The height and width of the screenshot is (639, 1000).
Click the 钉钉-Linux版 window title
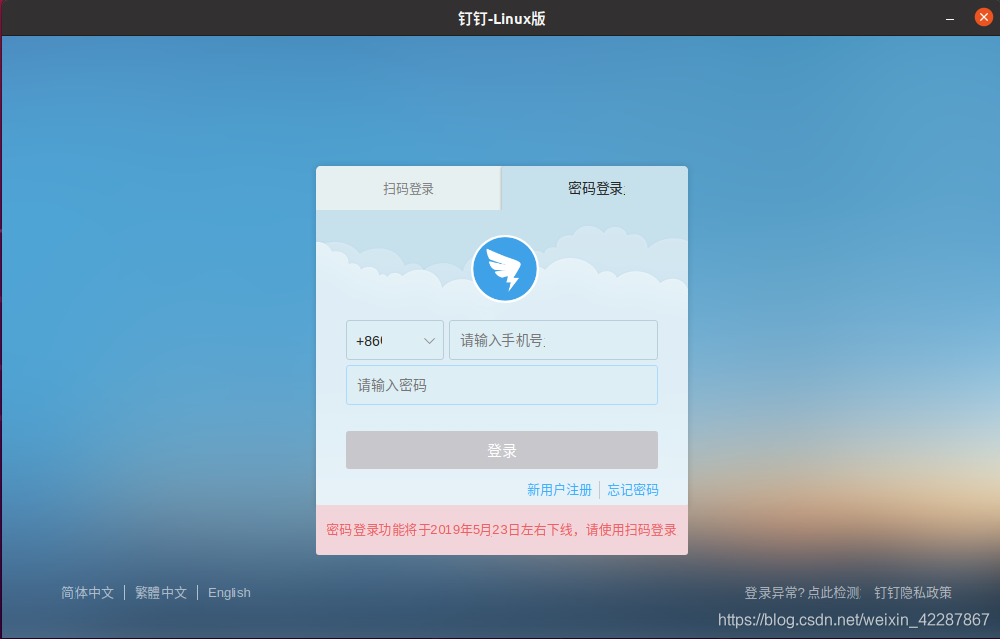502,18
